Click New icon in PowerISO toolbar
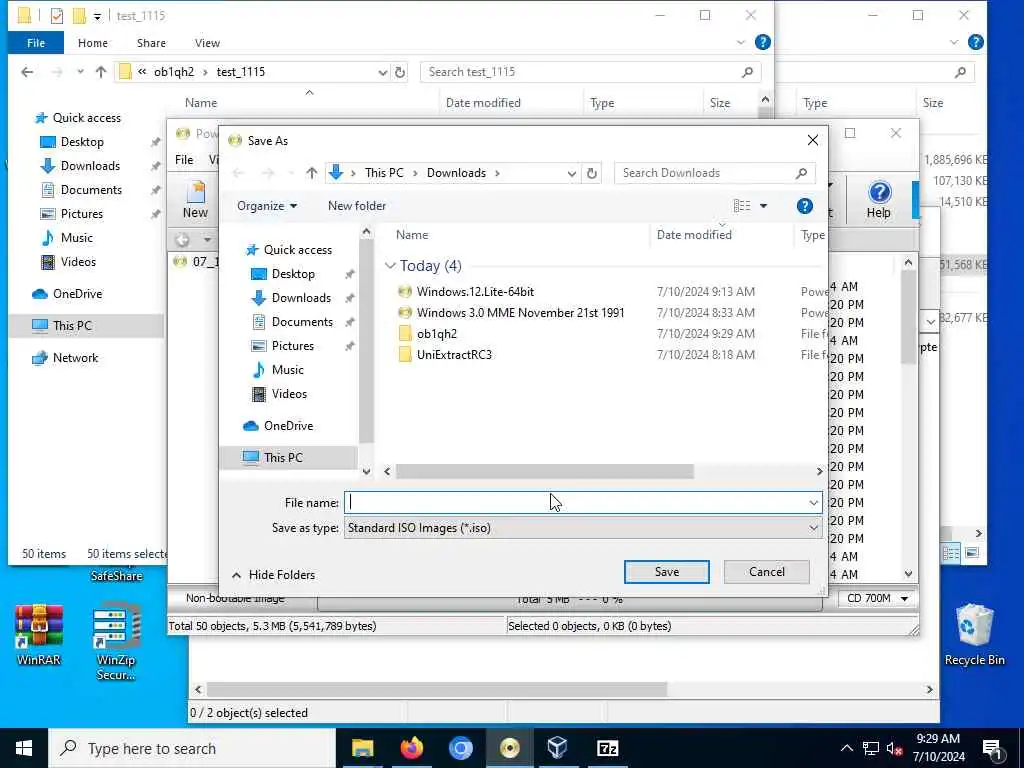The width and height of the screenshot is (1024, 768). [195, 200]
